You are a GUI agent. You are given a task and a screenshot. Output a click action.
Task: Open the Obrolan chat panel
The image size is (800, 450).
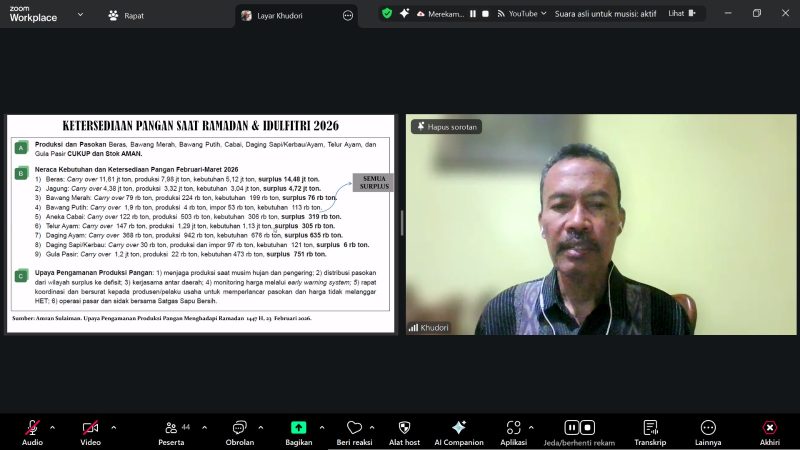pyautogui.click(x=239, y=428)
